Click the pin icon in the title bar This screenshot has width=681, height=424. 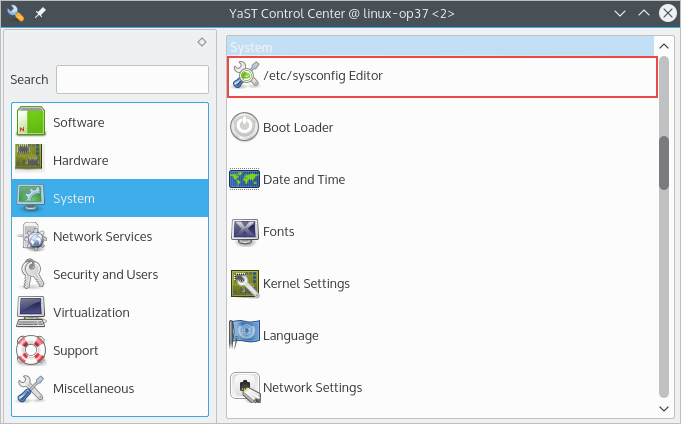pos(40,14)
